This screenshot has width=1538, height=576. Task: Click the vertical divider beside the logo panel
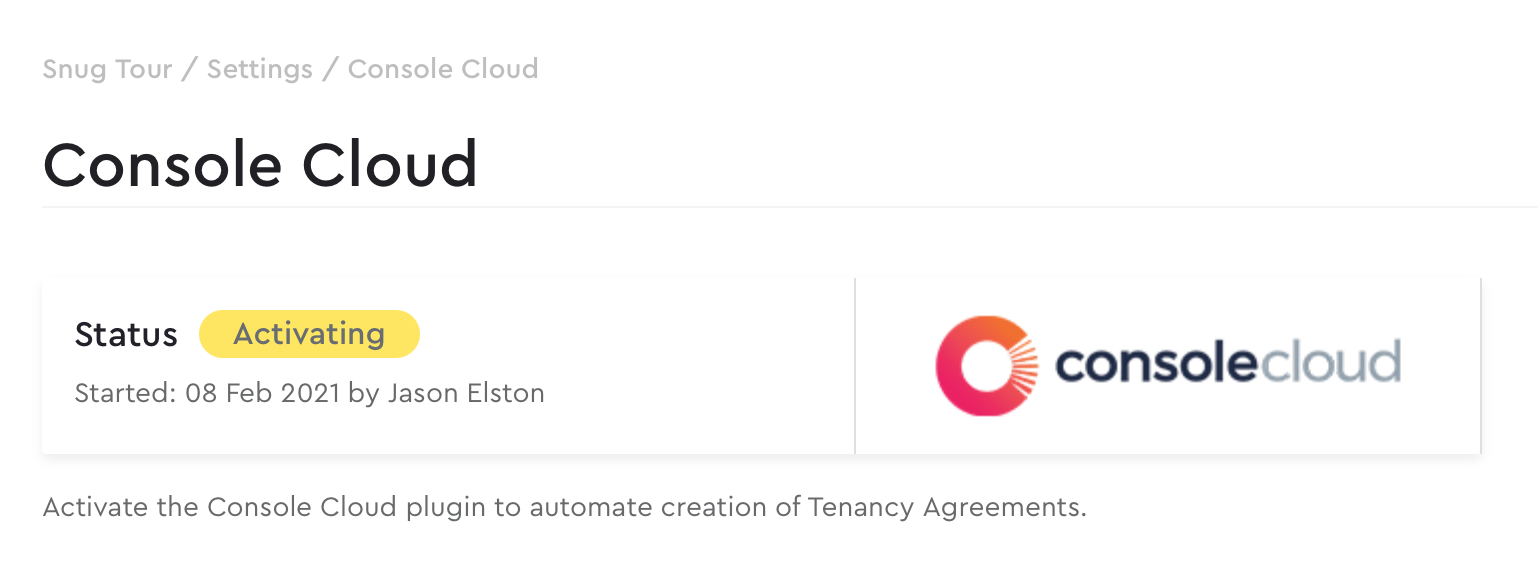855,366
